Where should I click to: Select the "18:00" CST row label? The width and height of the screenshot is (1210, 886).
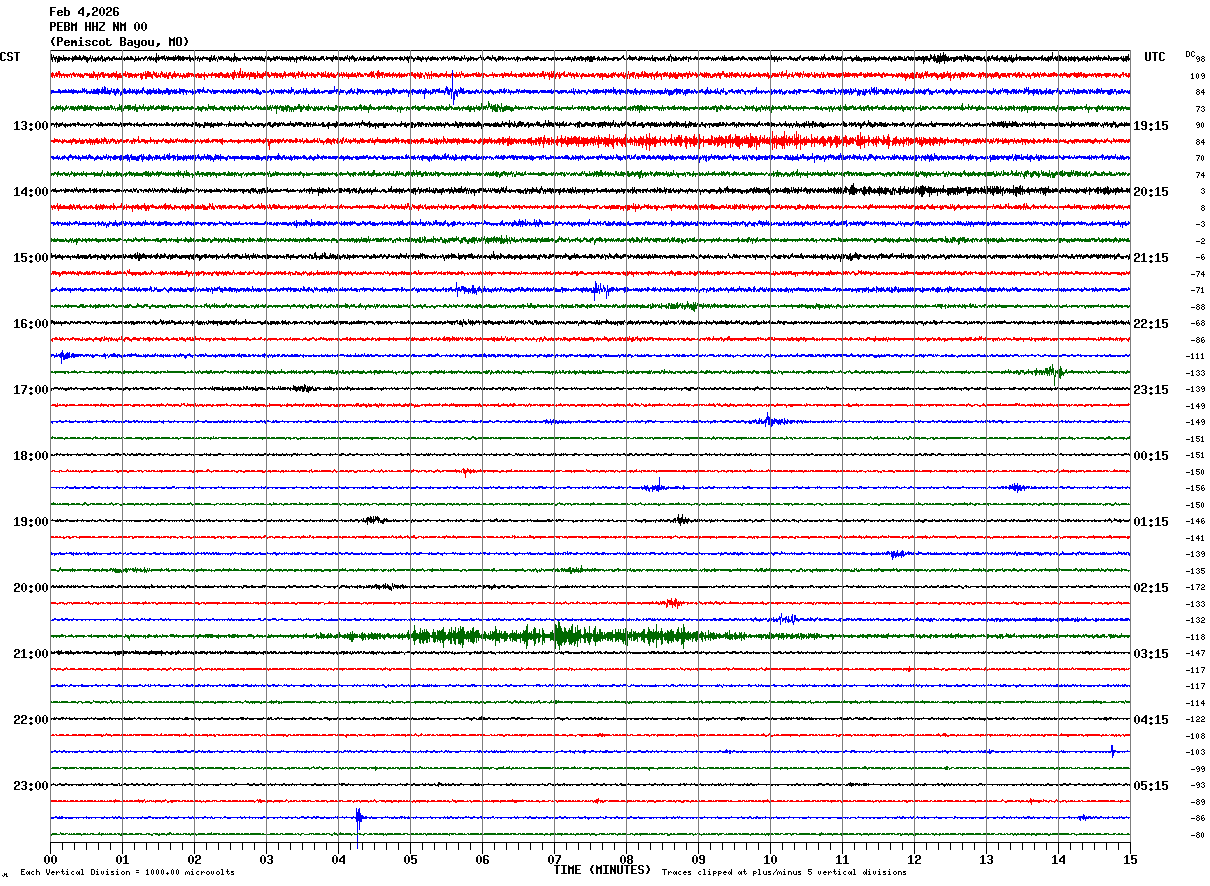[x=31, y=456]
